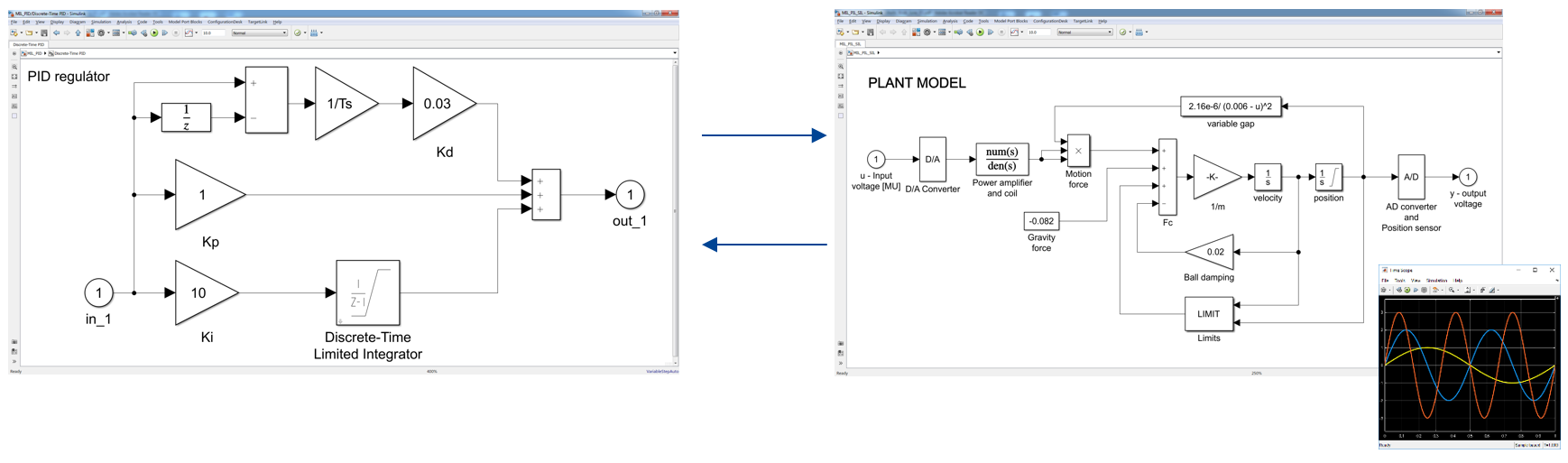Open Model Explorer icon in MIL_PID toolbar

point(115,32)
